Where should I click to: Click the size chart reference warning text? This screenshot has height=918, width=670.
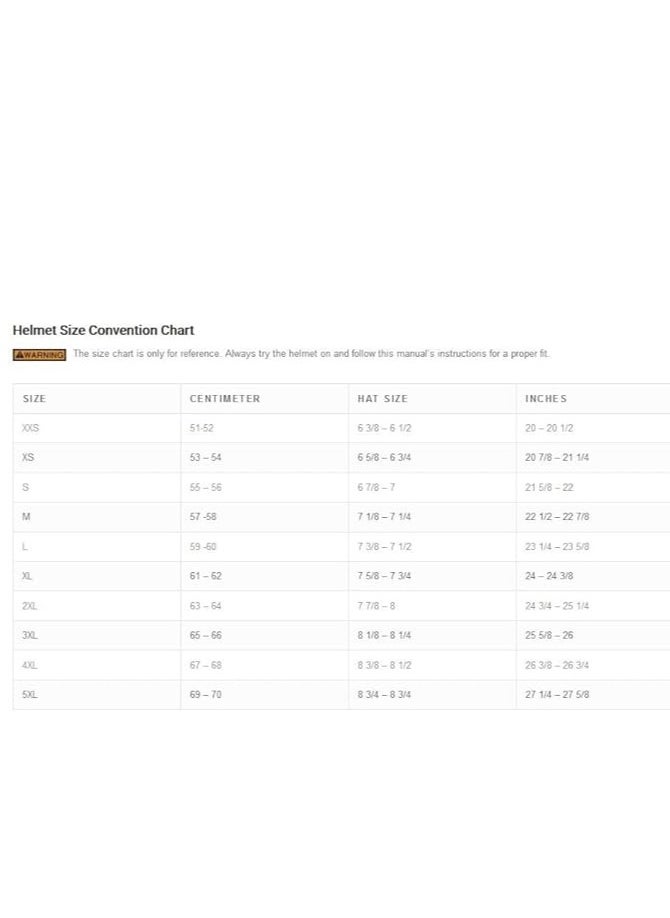311,354
